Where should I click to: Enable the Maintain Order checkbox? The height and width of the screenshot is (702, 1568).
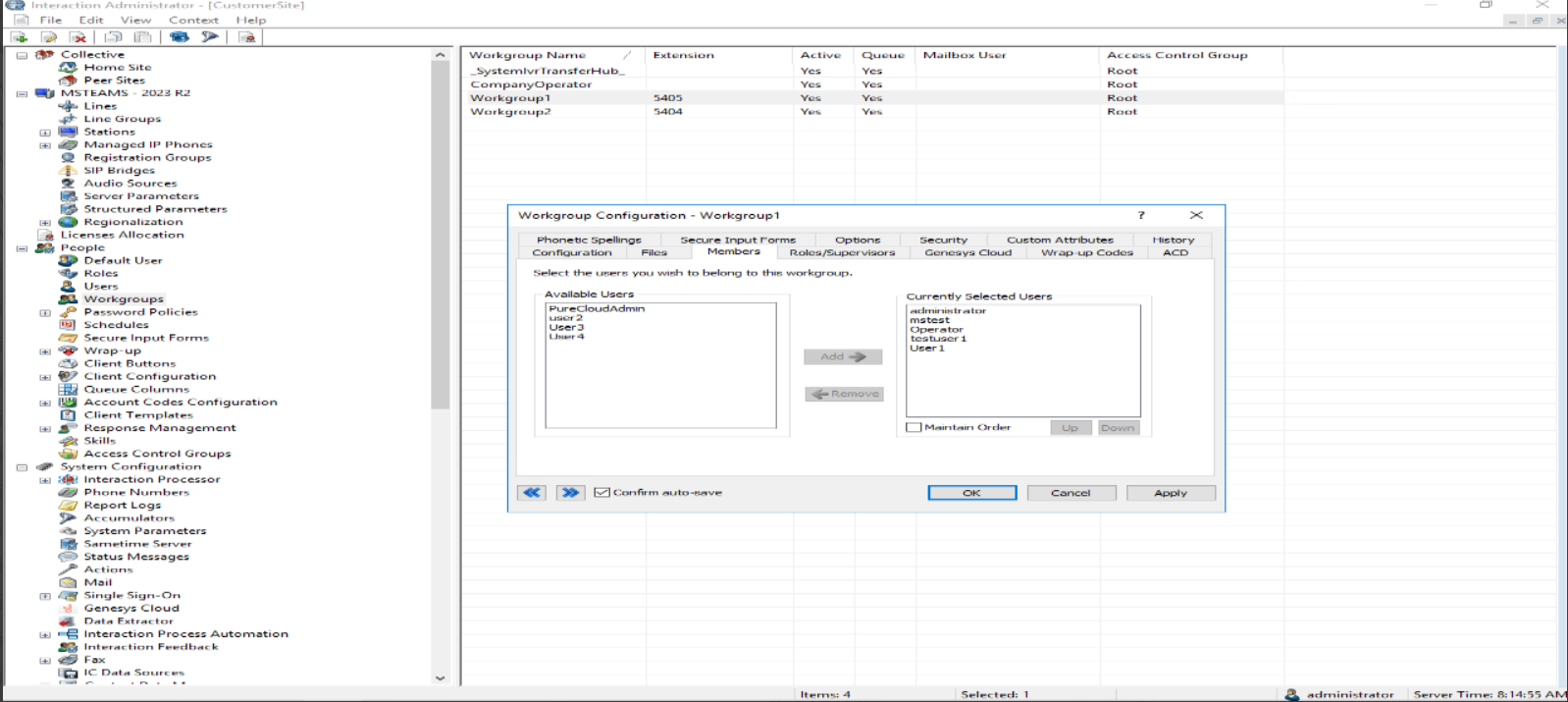tap(915, 428)
